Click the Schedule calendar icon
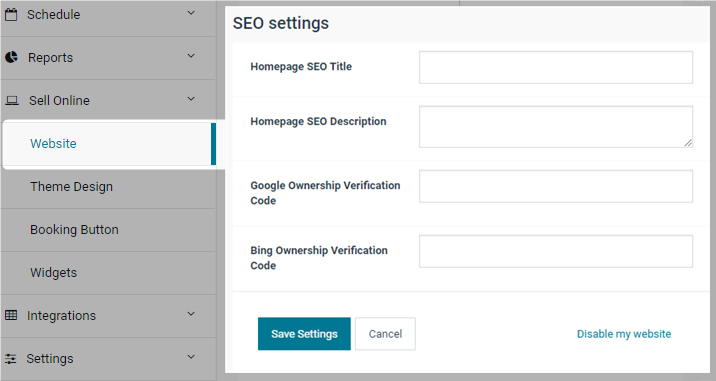The image size is (716, 381). (x=11, y=15)
